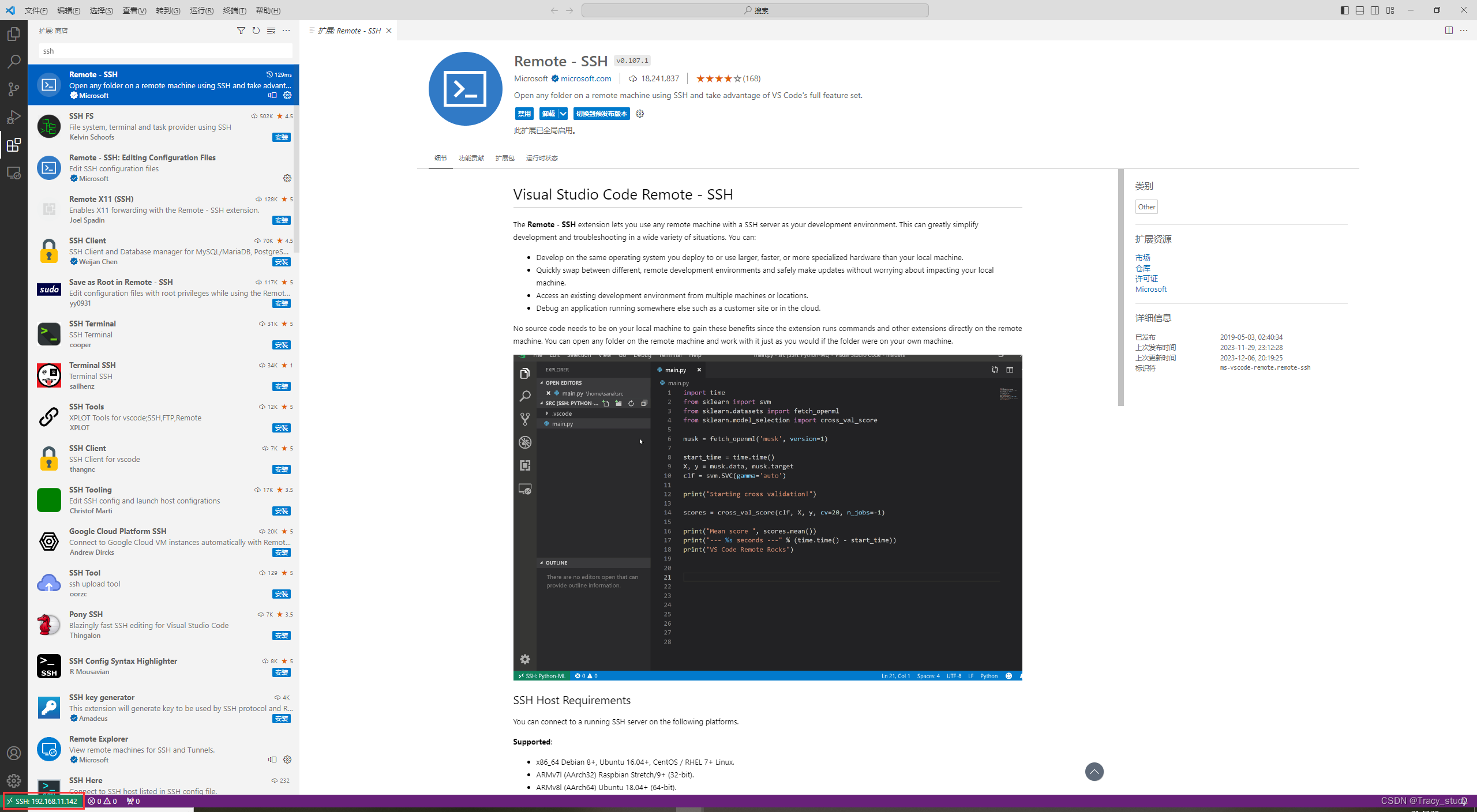This screenshot has width=1477, height=812.
Task: Go forward with navigation arrow
Action: click(569, 10)
